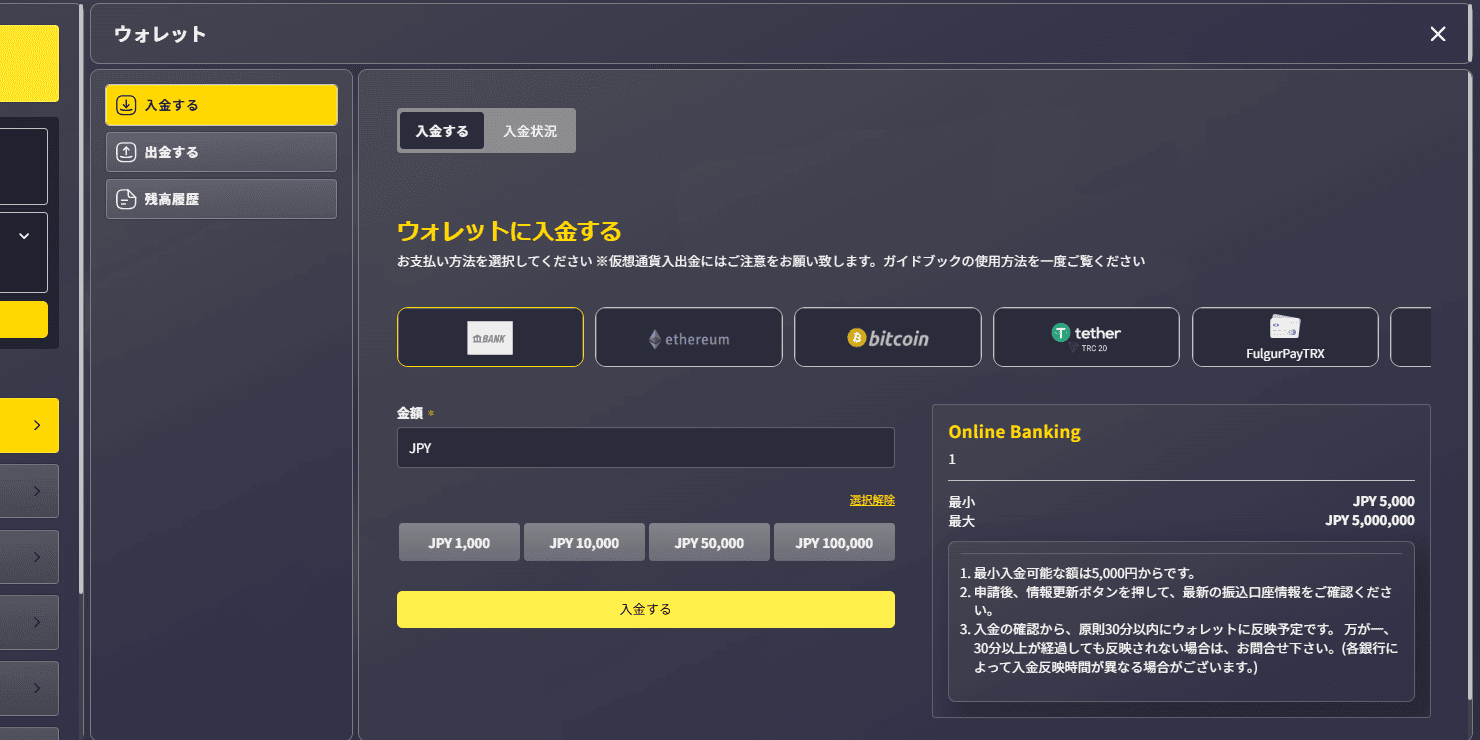
Task: Open the 残高履歴 sidebar menu item
Action: (221, 199)
